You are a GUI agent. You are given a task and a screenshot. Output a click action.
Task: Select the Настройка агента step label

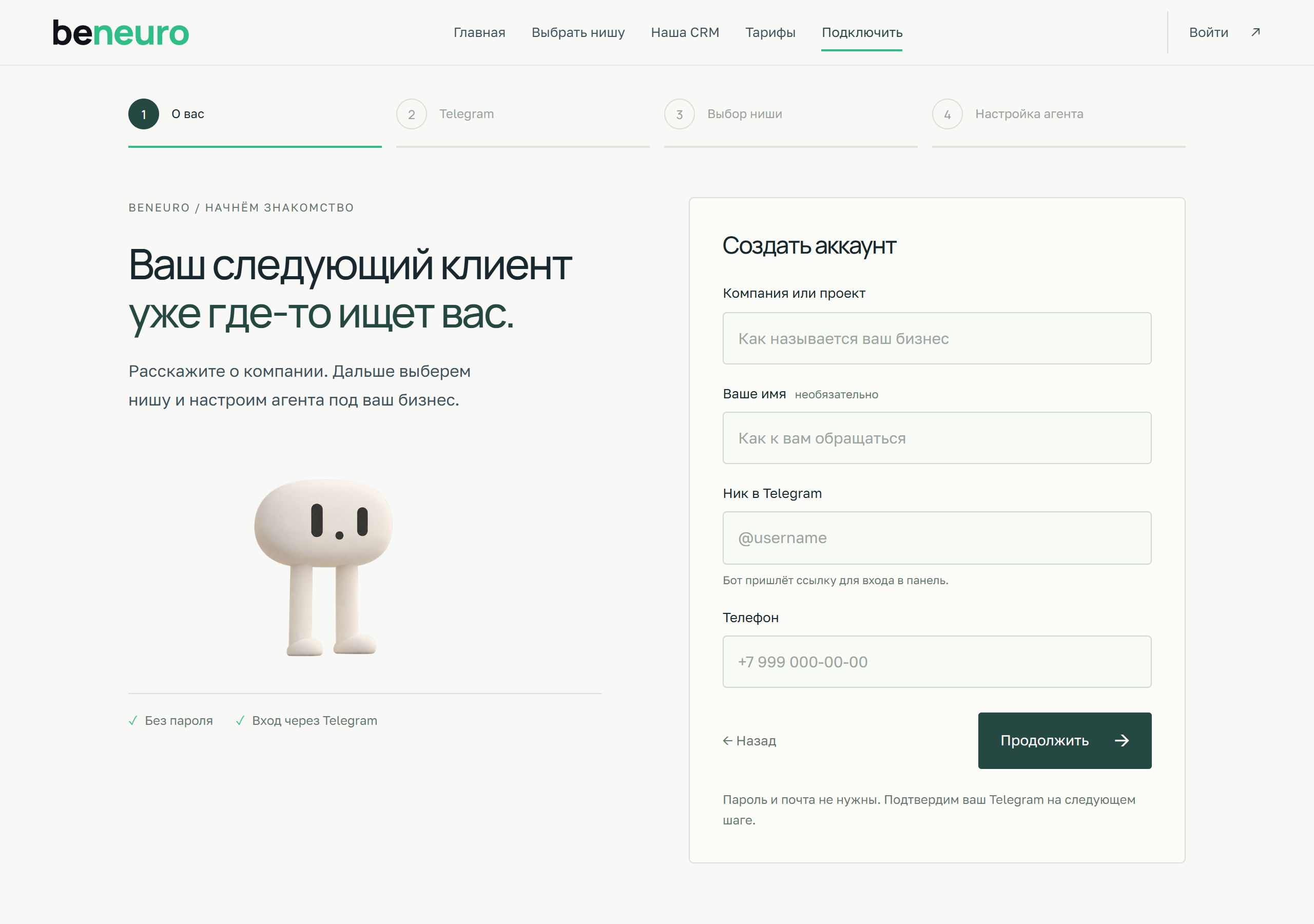(x=1029, y=114)
